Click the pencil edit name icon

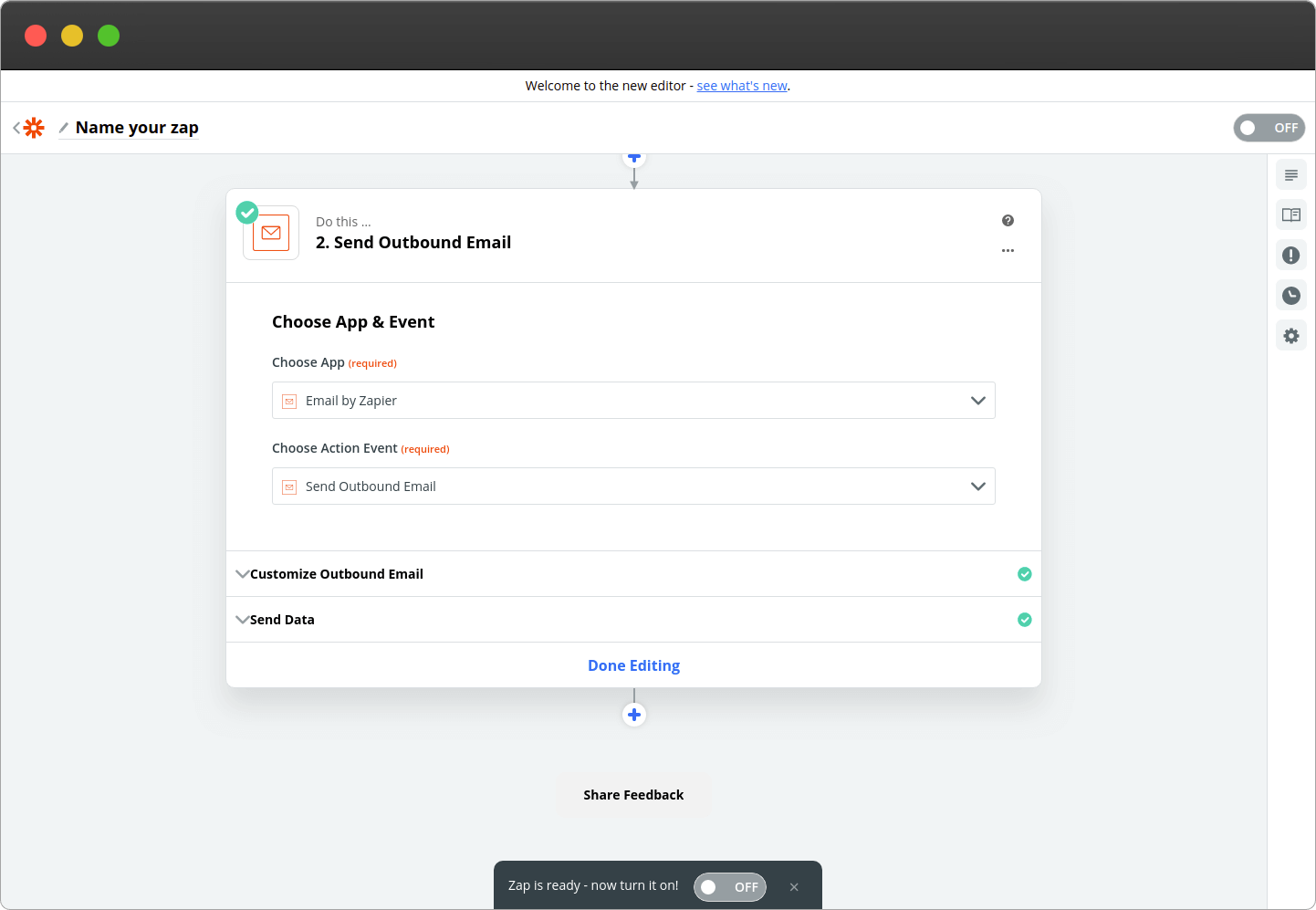point(64,128)
